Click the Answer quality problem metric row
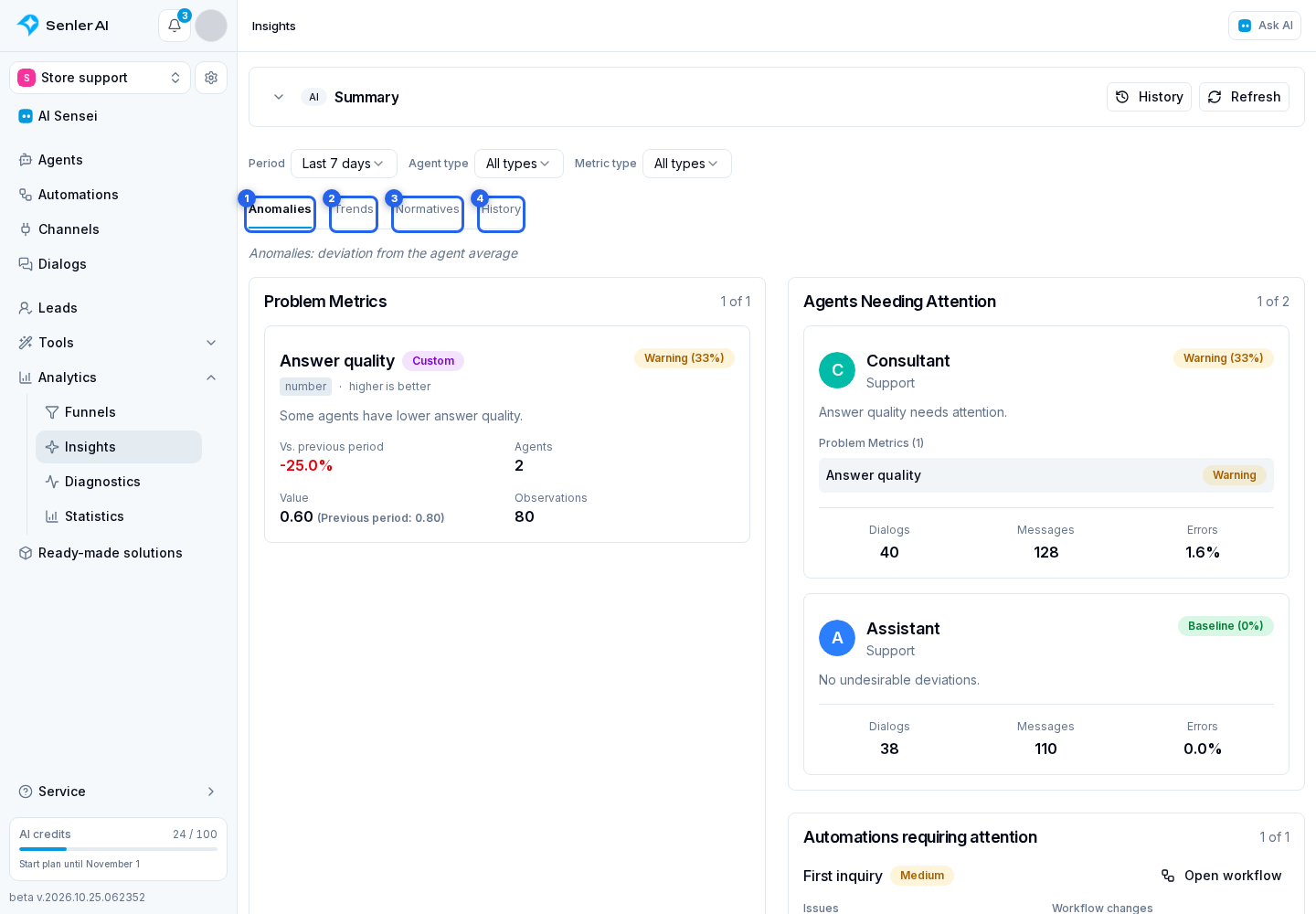 (1046, 475)
